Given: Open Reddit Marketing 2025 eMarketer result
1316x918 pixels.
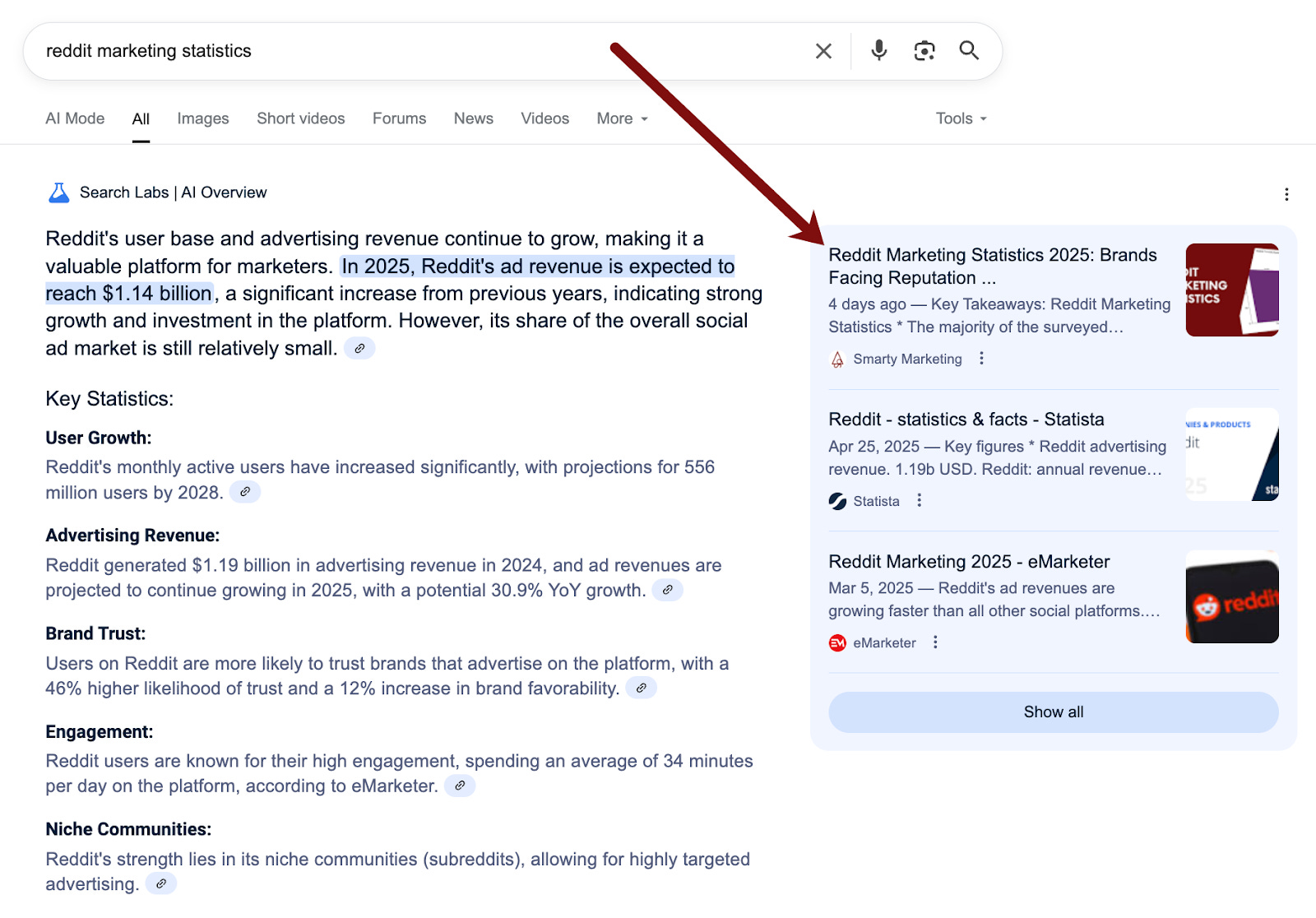Looking at the screenshot, I should (969, 562).
